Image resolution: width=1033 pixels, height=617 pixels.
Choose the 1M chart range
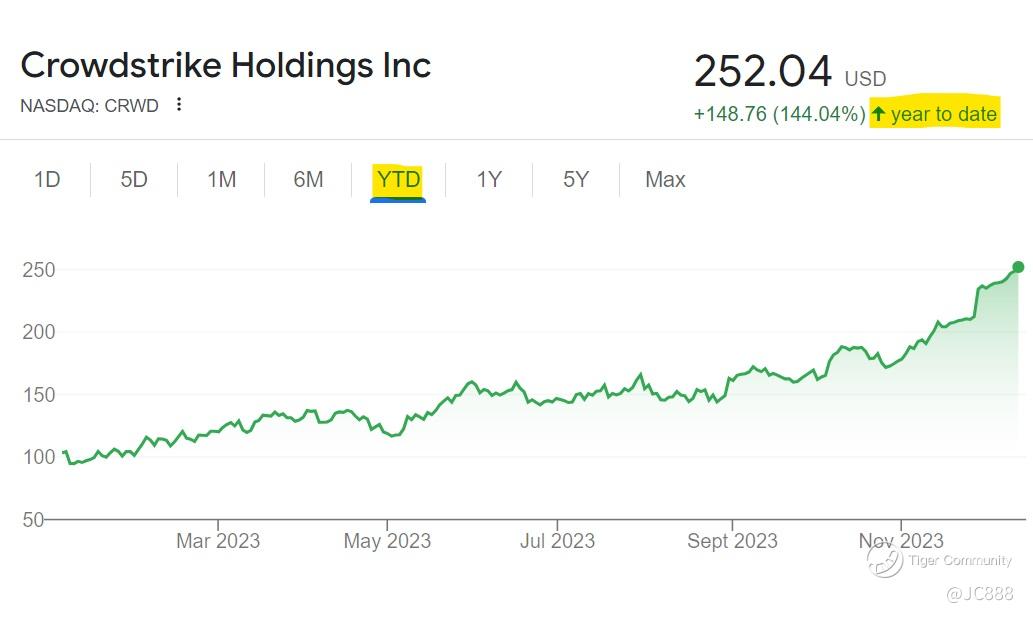221,180
